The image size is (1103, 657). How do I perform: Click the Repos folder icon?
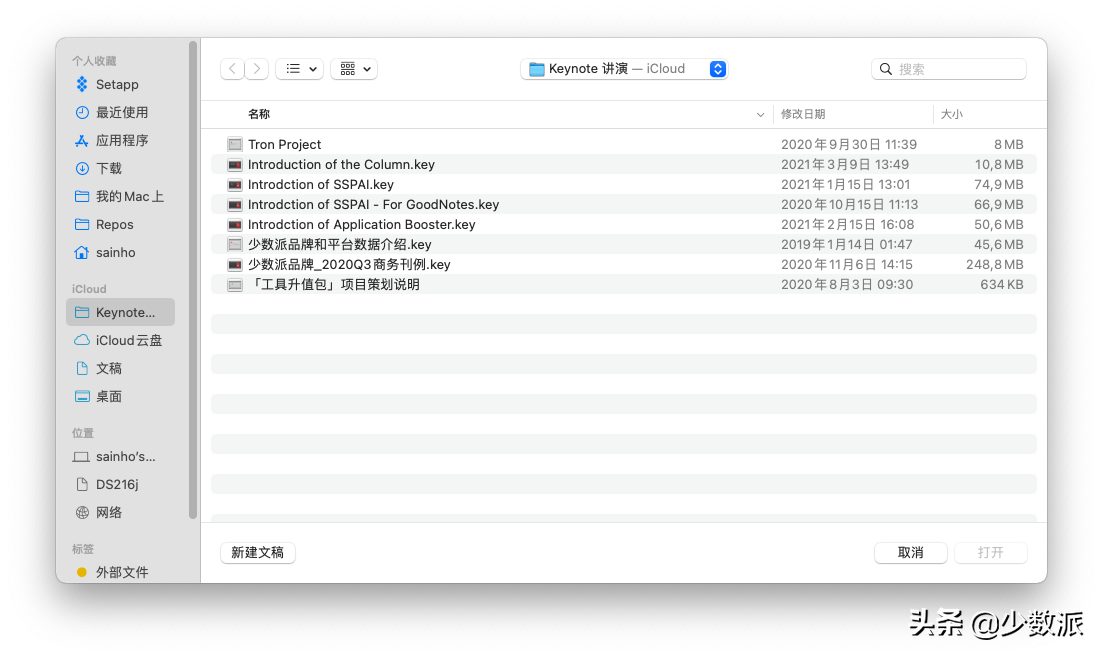[82, 224]
